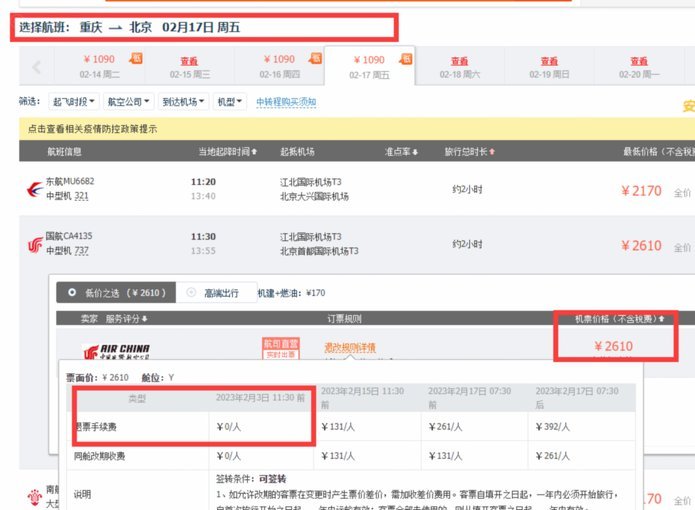Click low price badge on 02-16 tab
695x510 pixels.
[316, 58]
